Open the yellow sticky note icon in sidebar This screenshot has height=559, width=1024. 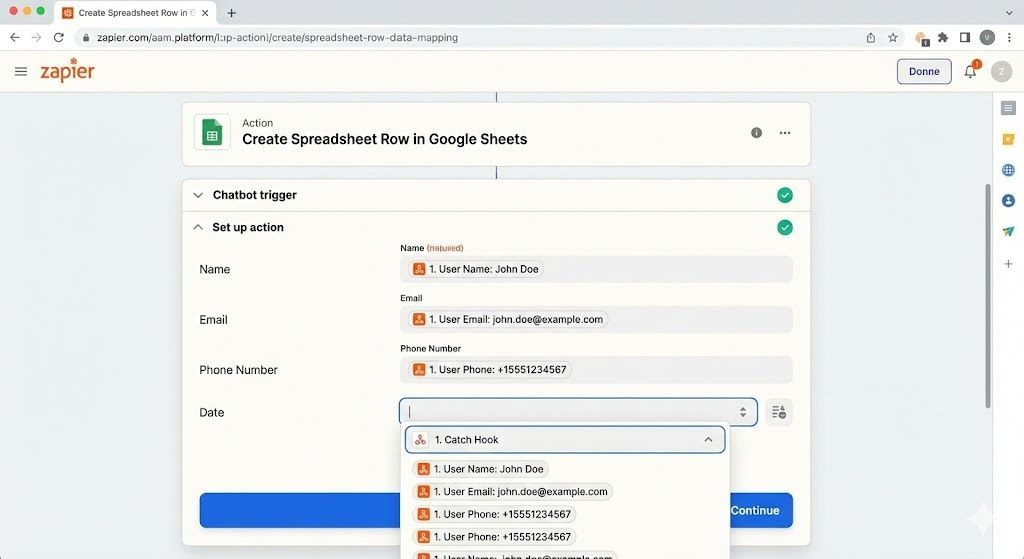(x=1008, y=139)
